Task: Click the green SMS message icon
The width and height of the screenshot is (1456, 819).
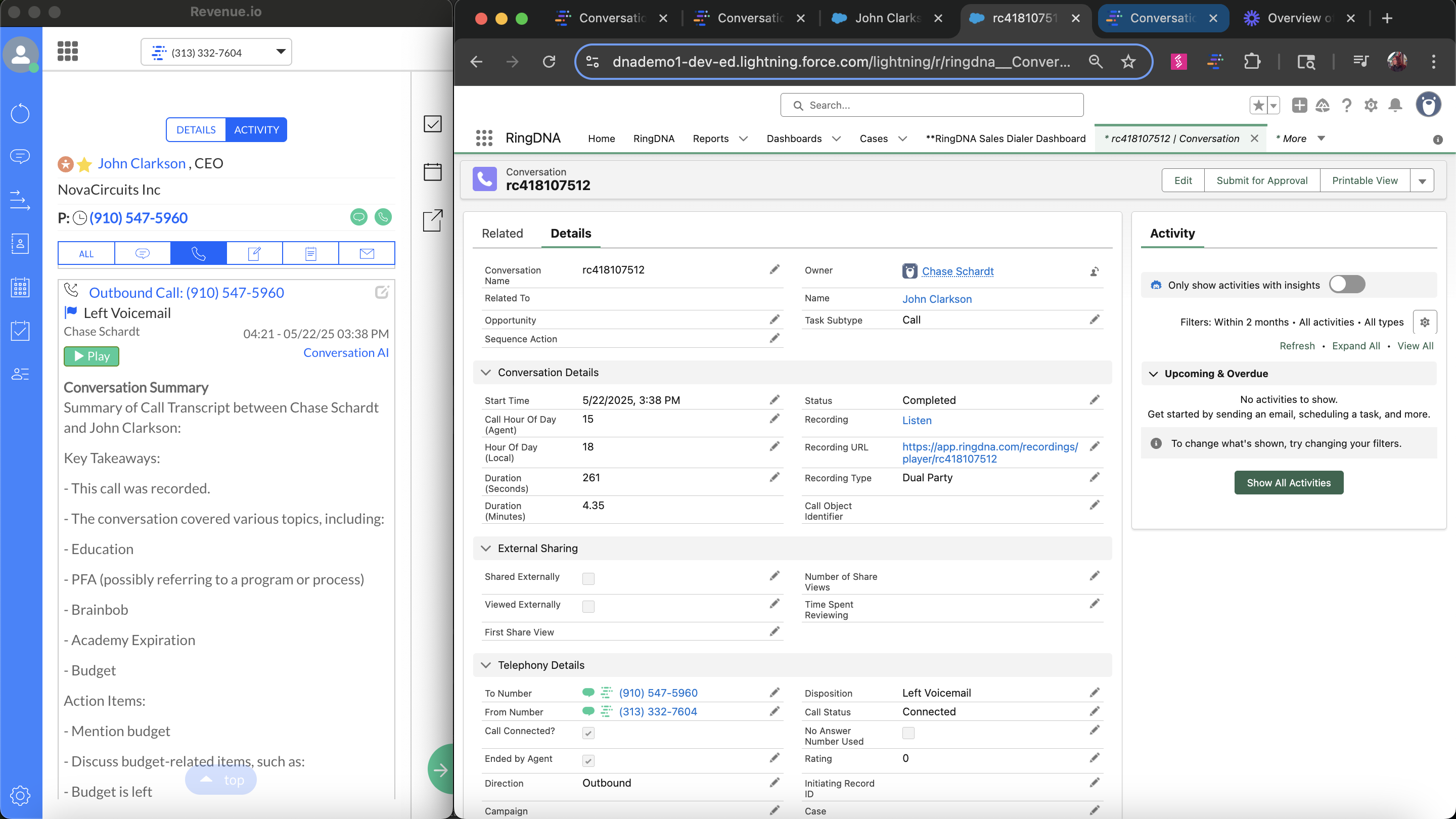Action: point(359,217)
